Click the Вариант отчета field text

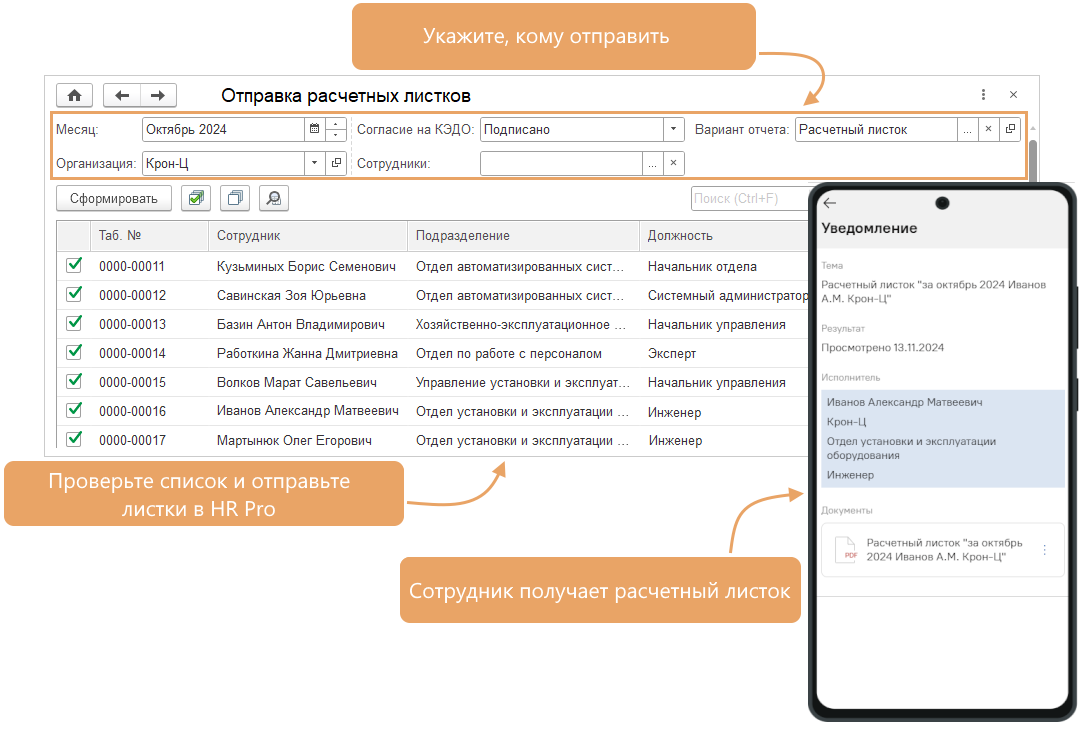[877, 129]
